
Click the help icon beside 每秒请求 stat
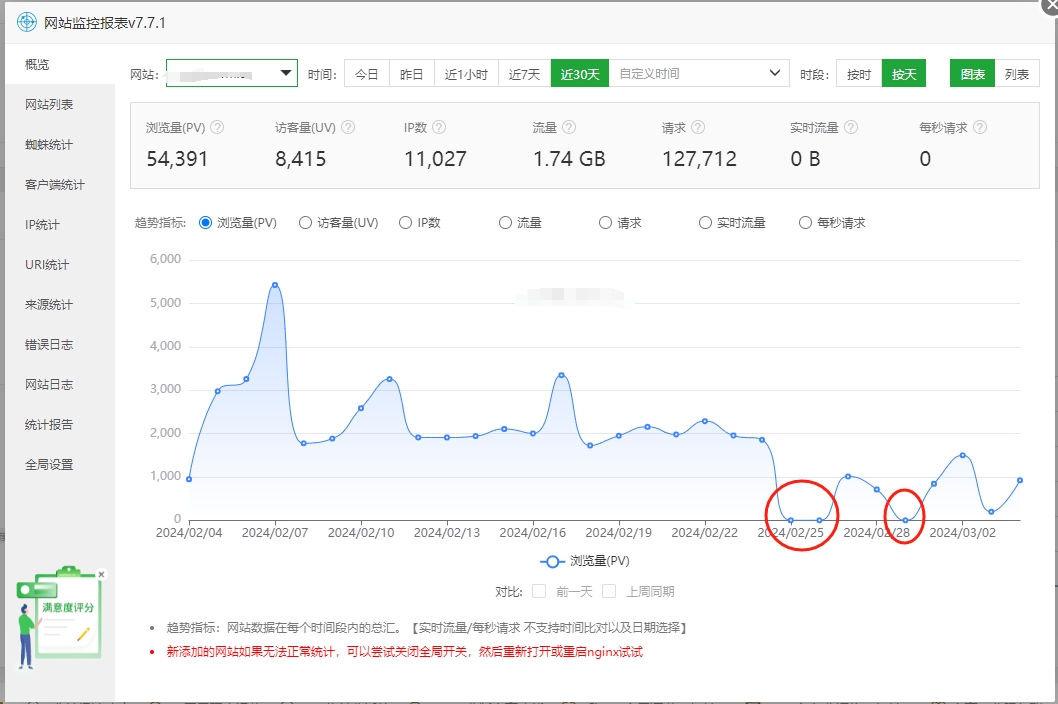[980, 128]
